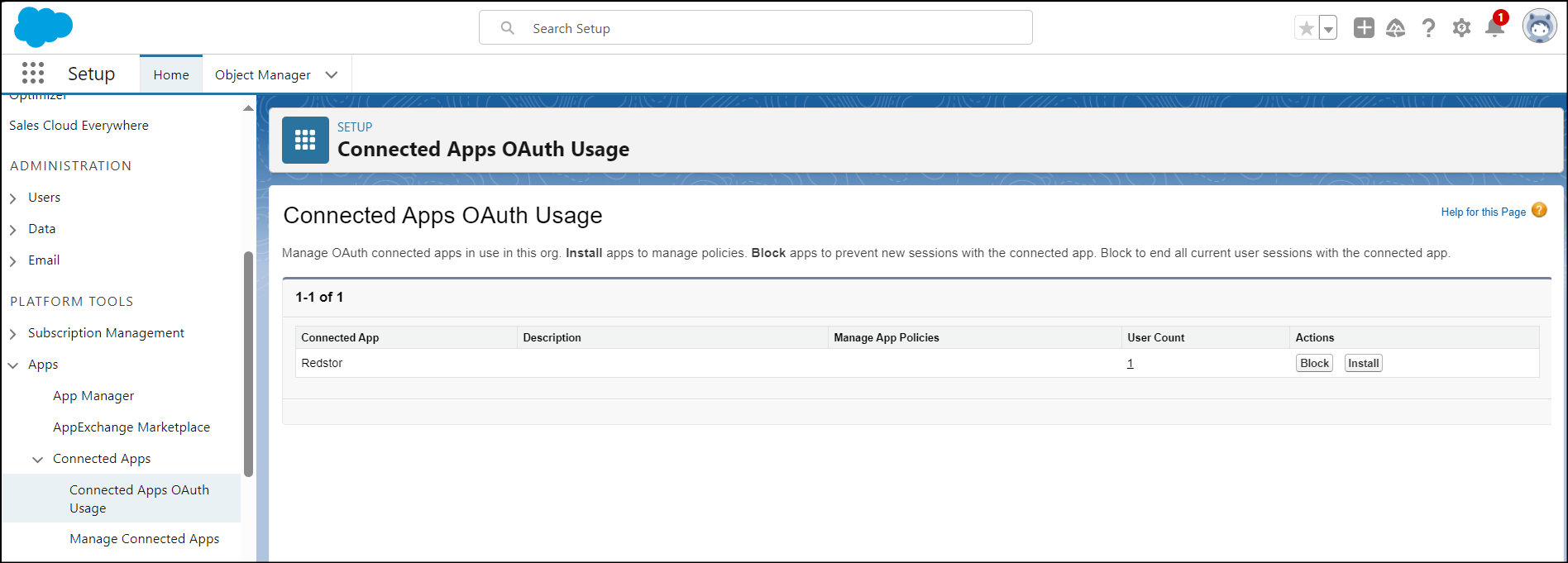Click the favorites star icon
Viewport: 1568px width, 563px height.
[1307, 28]
